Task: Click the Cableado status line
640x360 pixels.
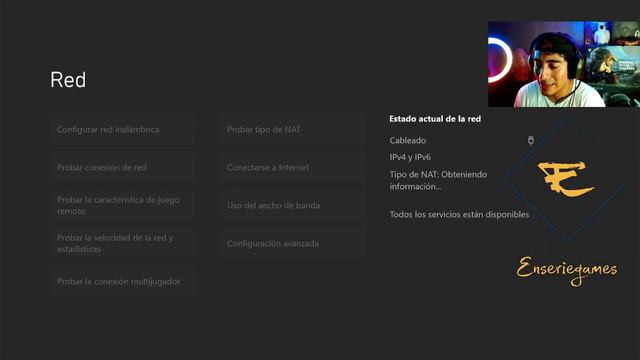Action: [x=408, y=140]
